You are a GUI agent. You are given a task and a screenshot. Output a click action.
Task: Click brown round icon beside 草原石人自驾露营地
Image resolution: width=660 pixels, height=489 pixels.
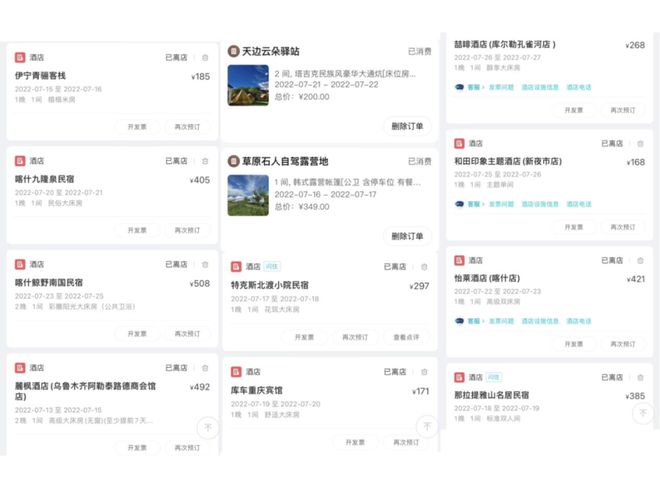233,161
